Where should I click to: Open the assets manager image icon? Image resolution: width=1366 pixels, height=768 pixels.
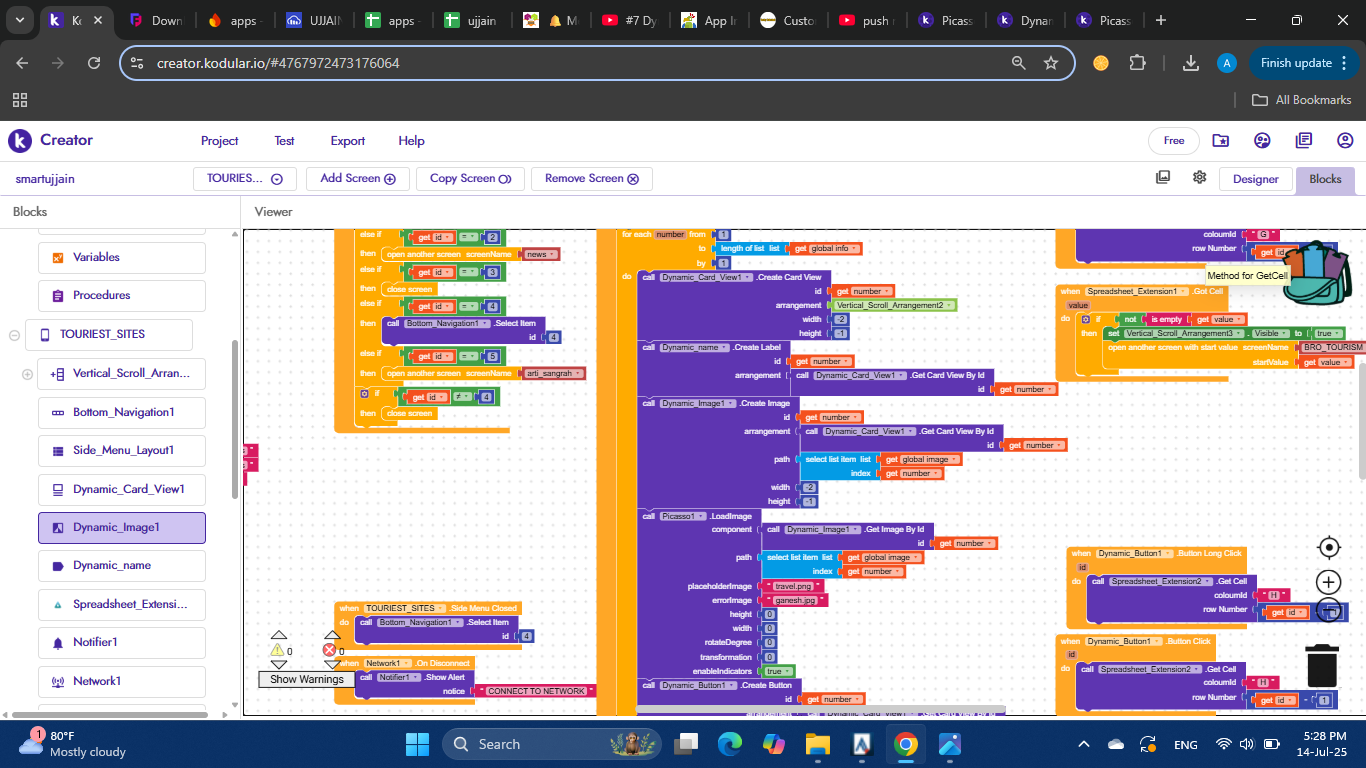pos(1163,178)
